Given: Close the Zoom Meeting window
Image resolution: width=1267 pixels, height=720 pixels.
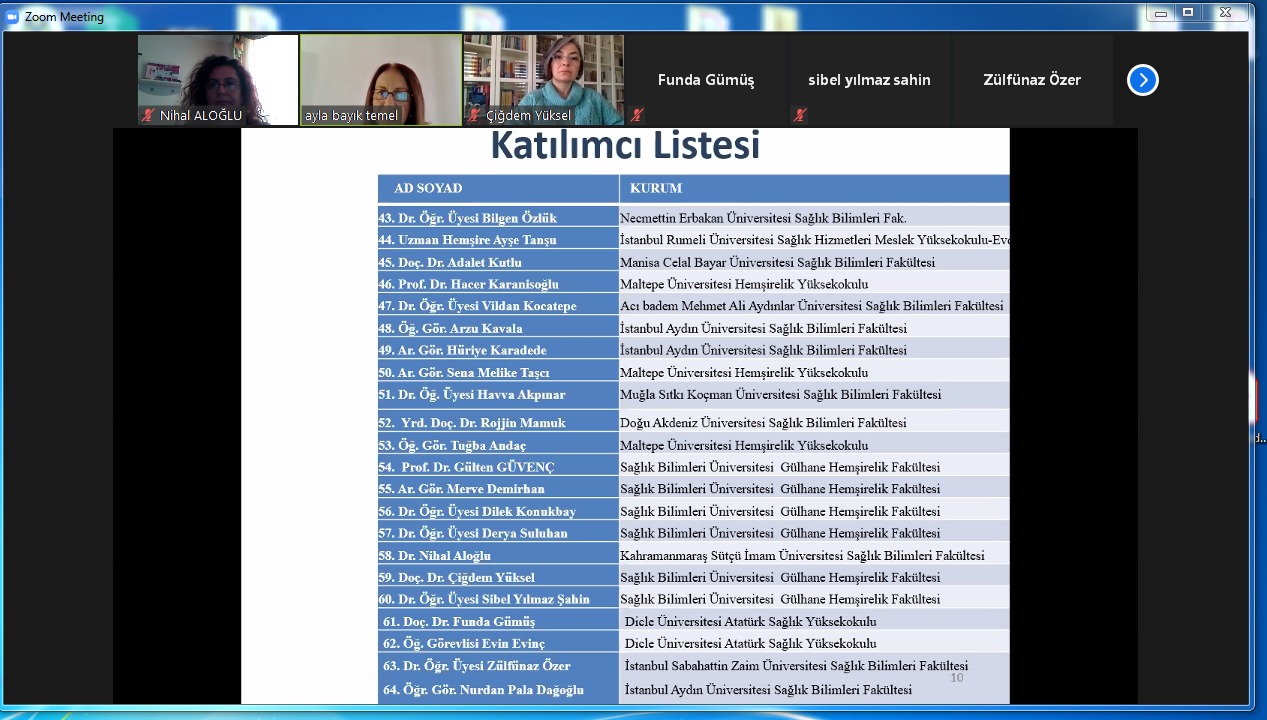Looking at the screenshot, I should click(1225, 13).
